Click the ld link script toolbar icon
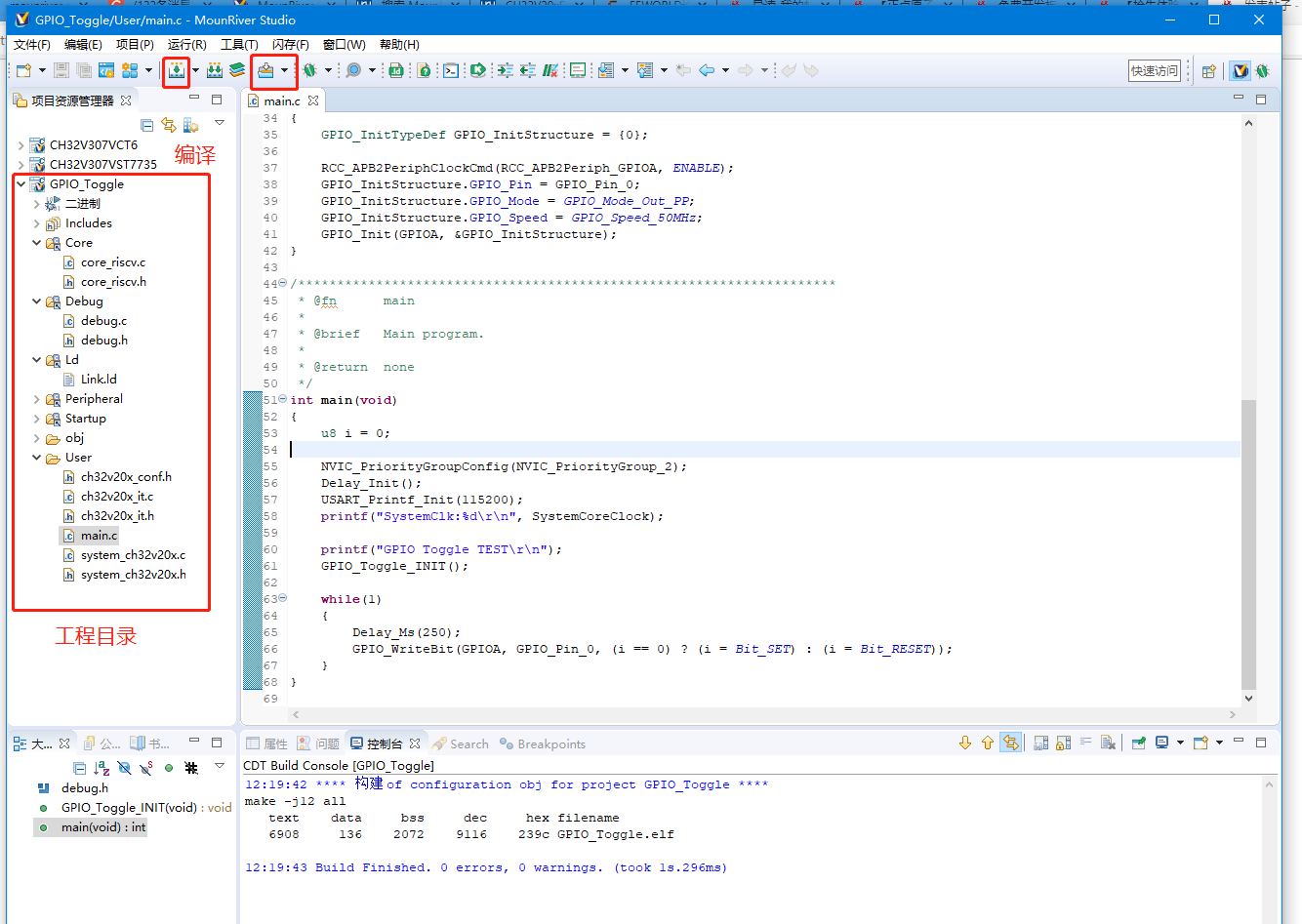The height and width of the screenshot is (924, 1302). [396, 70]
